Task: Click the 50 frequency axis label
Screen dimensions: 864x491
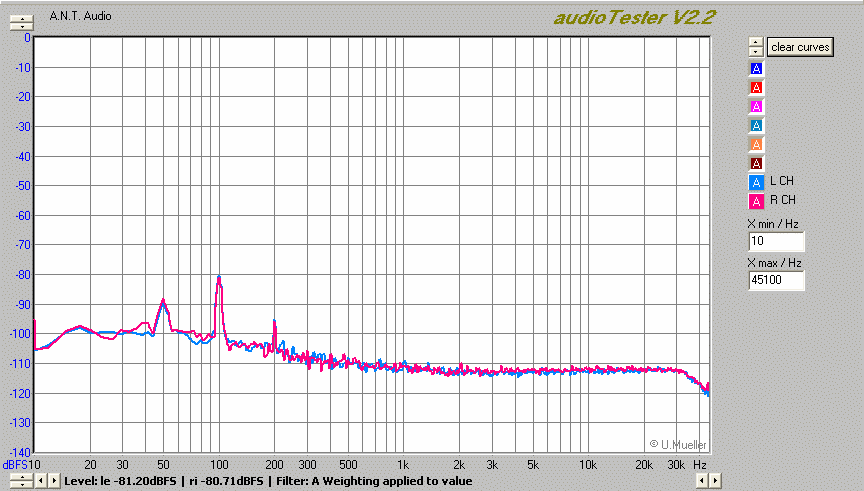Action: [163, 465]
